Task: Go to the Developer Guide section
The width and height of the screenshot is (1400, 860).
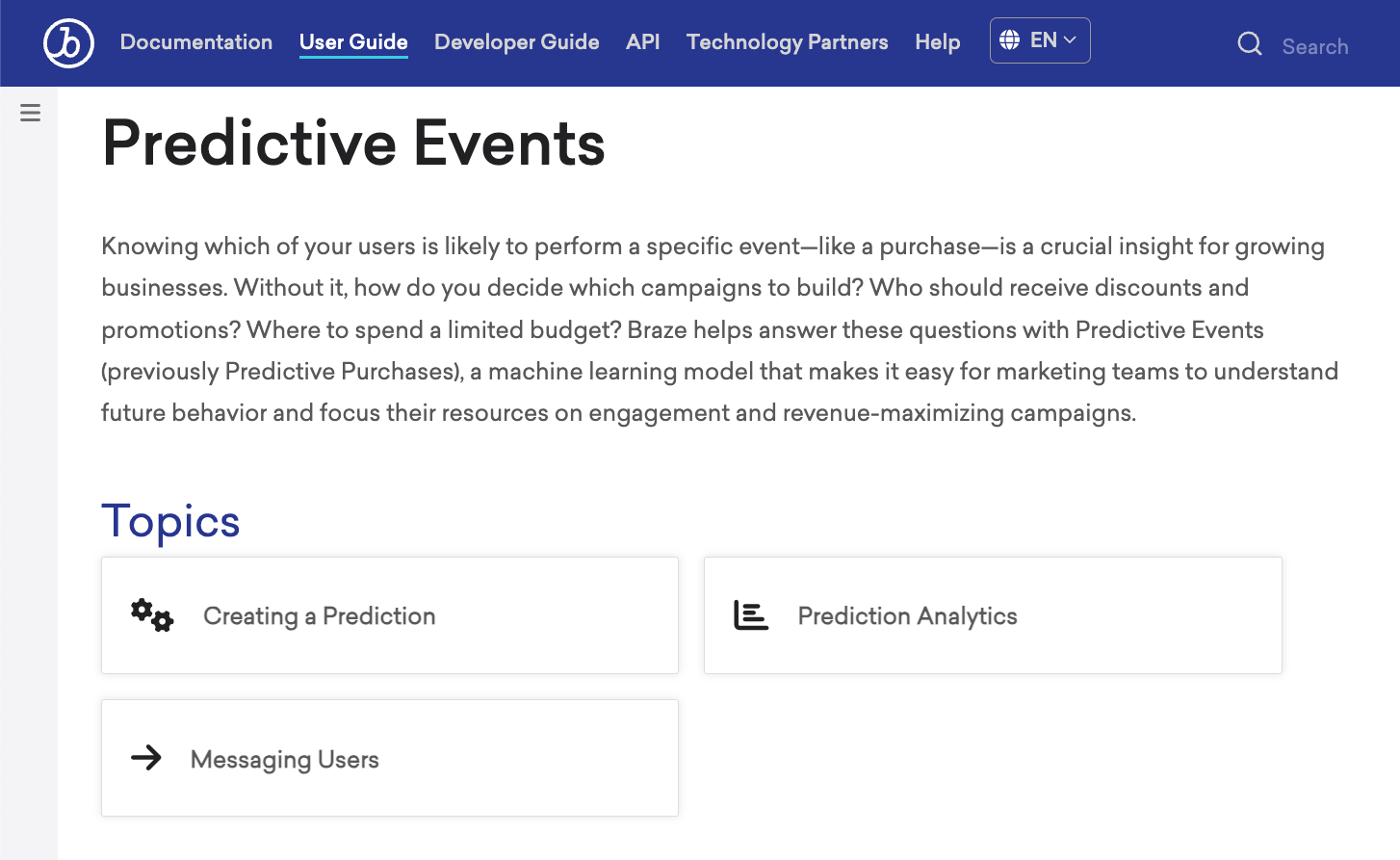Action: pos(517,42)
